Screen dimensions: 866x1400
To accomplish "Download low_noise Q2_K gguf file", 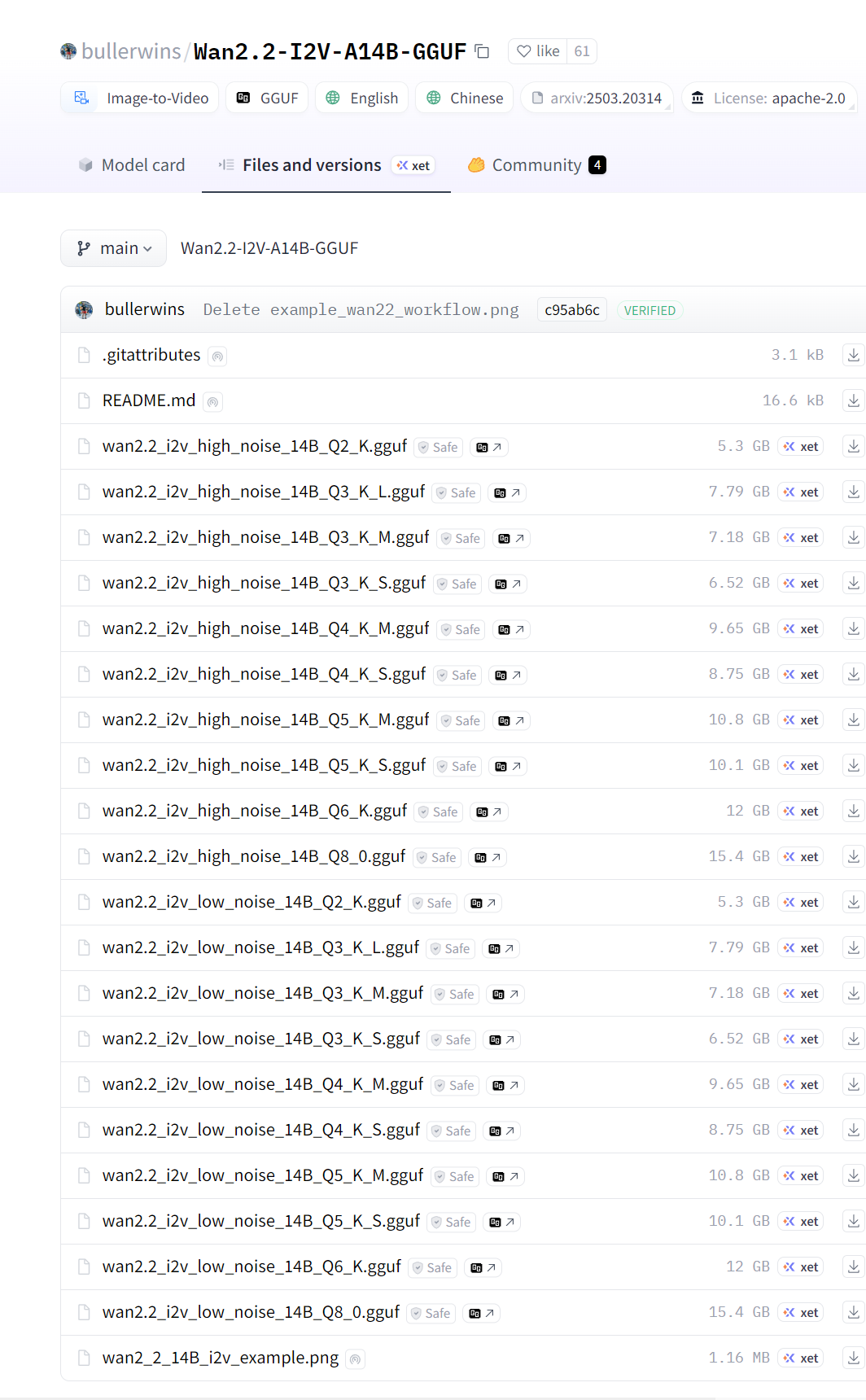I will click(853, 902).
